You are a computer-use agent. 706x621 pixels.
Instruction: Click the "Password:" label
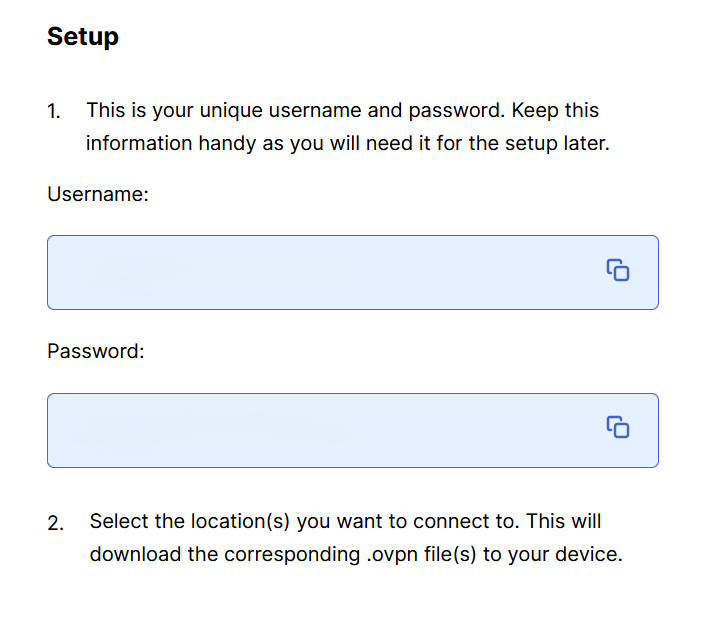tap(96, 352)
